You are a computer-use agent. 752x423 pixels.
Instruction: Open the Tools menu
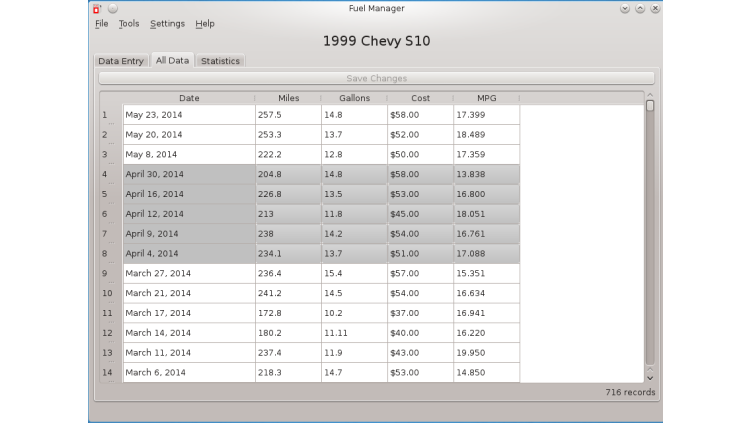point(129,24)
